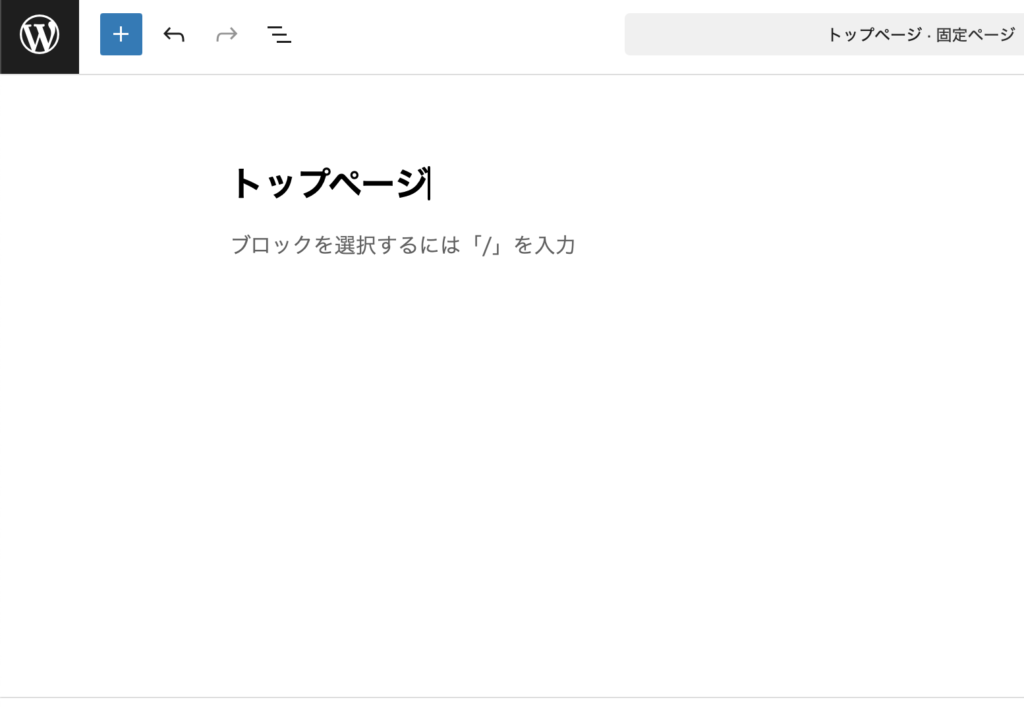Viewport: 1024px width, 710px height.
Task: Click the blank area left of the page title
Action: (x=120, y=184)
